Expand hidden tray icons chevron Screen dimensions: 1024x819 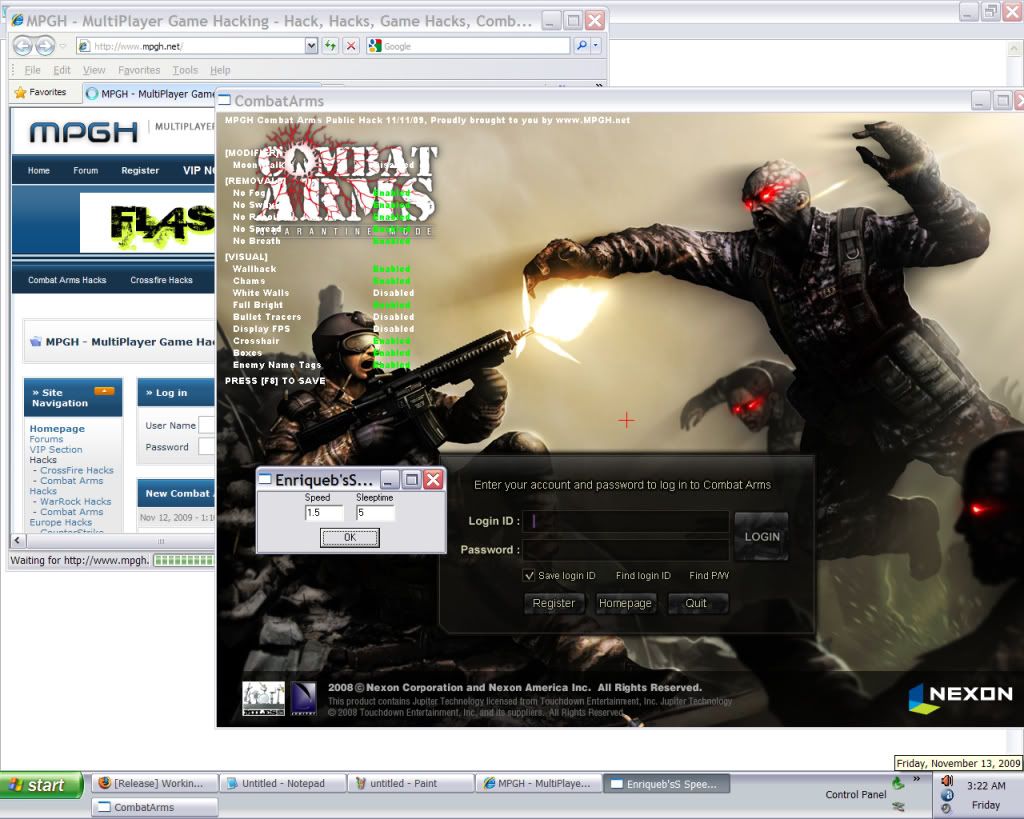pyautogui.click(x=916, y=779)
